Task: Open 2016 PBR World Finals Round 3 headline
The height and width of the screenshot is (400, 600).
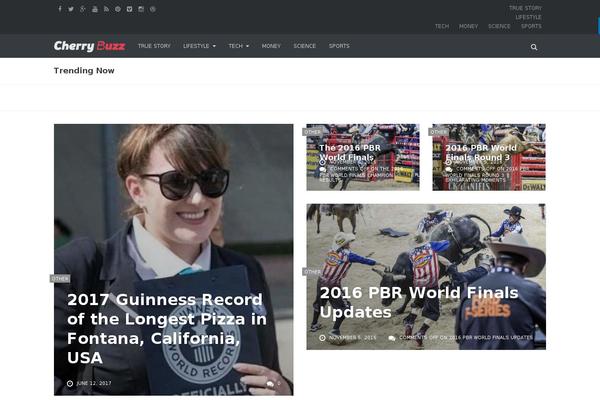Action: click(x=481, y=152)
